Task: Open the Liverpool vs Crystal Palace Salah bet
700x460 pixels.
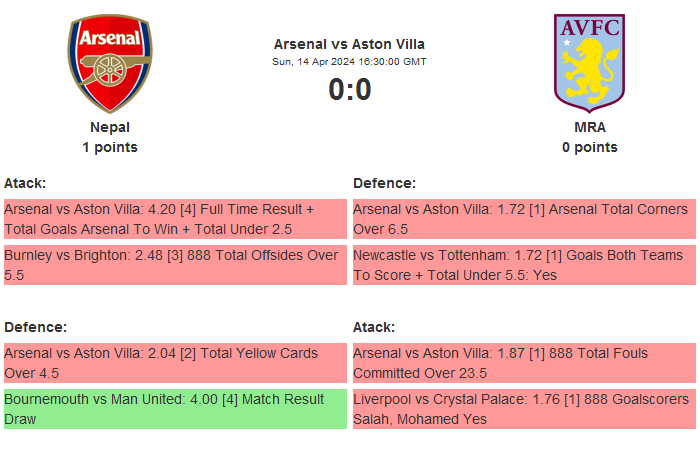Action: click(524, 409)
